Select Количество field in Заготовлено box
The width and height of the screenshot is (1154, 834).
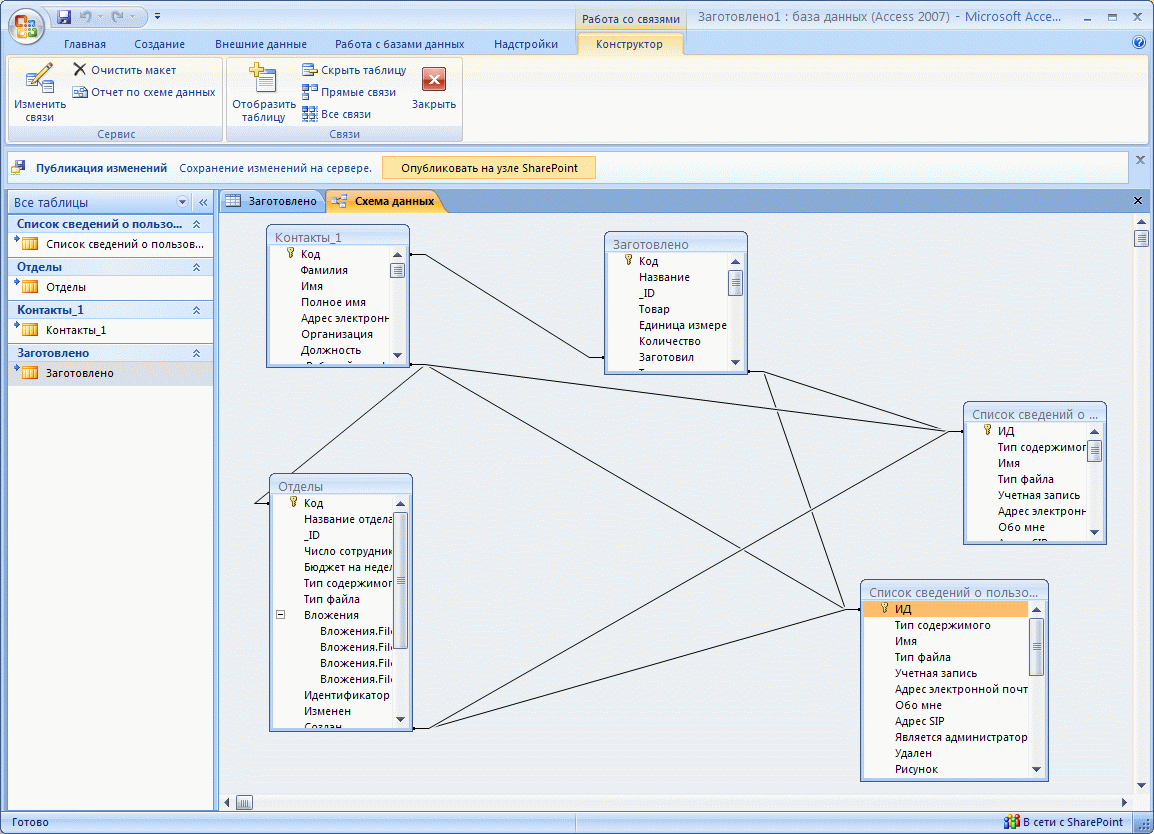tap(669, 342)
